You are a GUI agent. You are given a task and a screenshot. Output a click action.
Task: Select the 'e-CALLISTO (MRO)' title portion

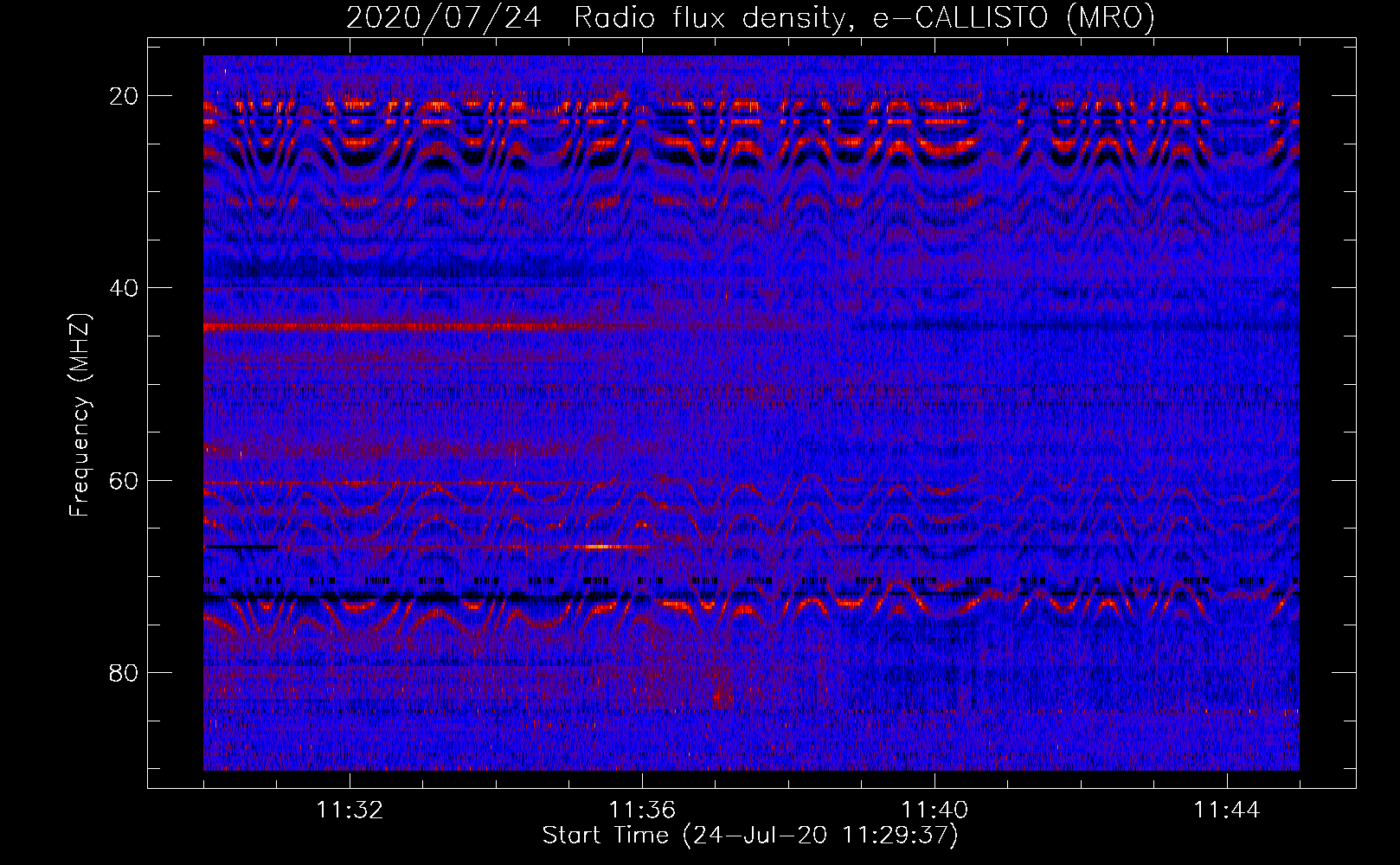[1013, 17]
